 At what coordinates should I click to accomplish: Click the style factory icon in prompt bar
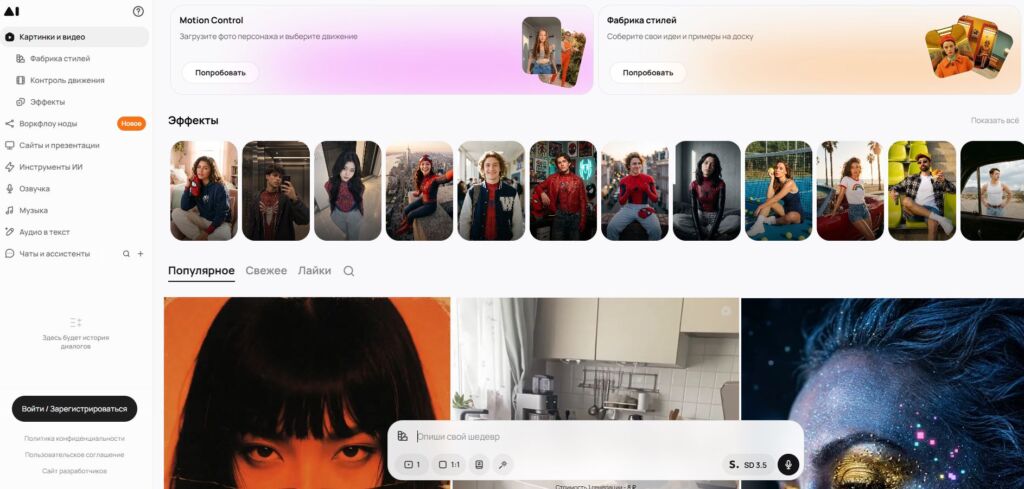pos(402,436)
